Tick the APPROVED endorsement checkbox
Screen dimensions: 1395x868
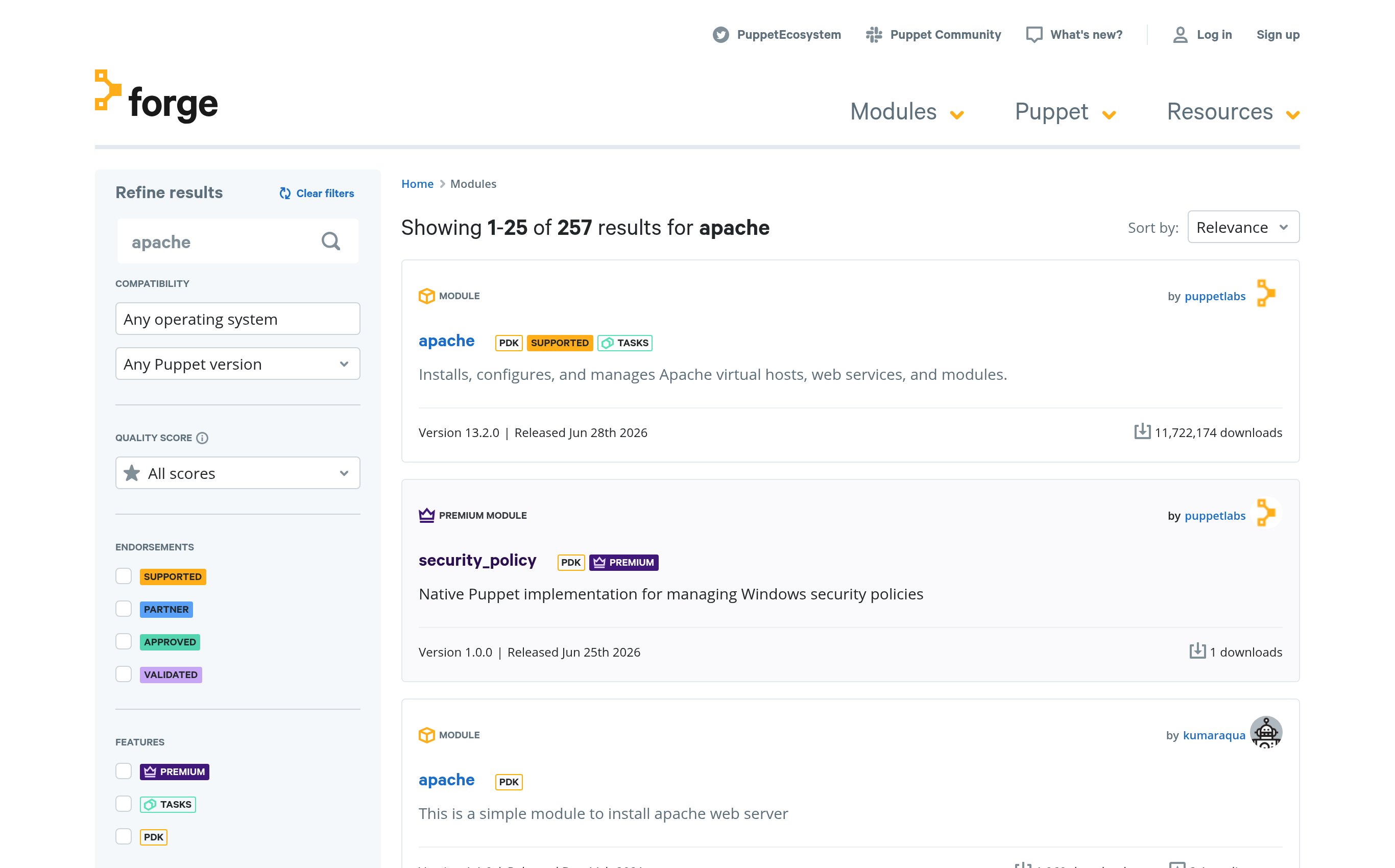(x=124, y=641)
